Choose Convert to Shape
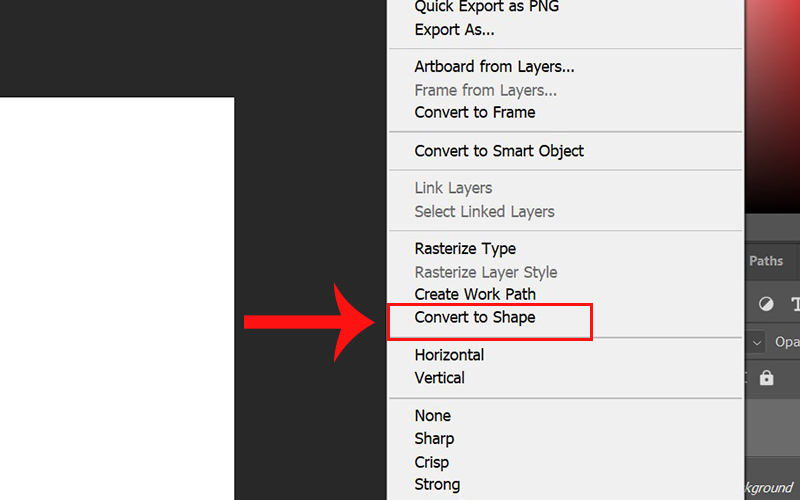This screenshot has width=800, height=500. pyautogui.click(x=475, y=317)
